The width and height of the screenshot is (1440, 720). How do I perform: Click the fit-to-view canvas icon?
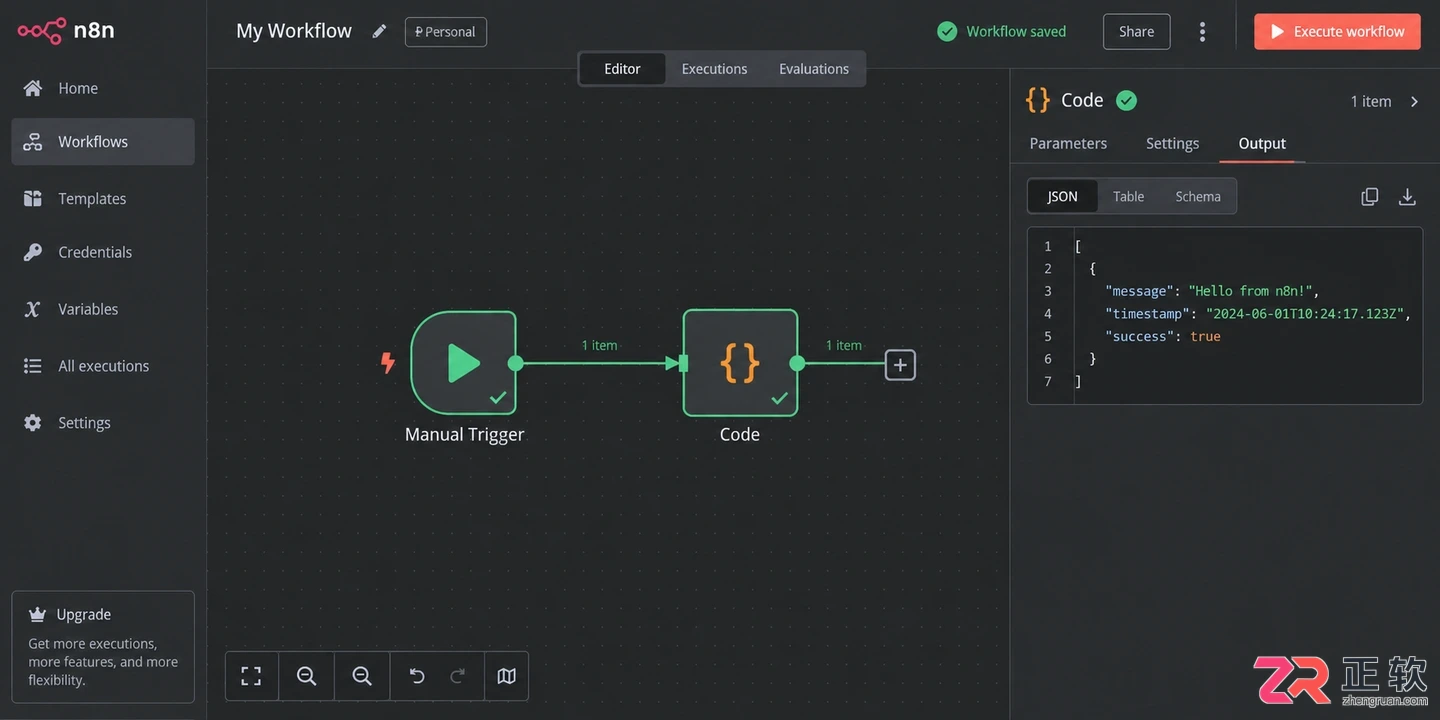click(x=251, y=676)
